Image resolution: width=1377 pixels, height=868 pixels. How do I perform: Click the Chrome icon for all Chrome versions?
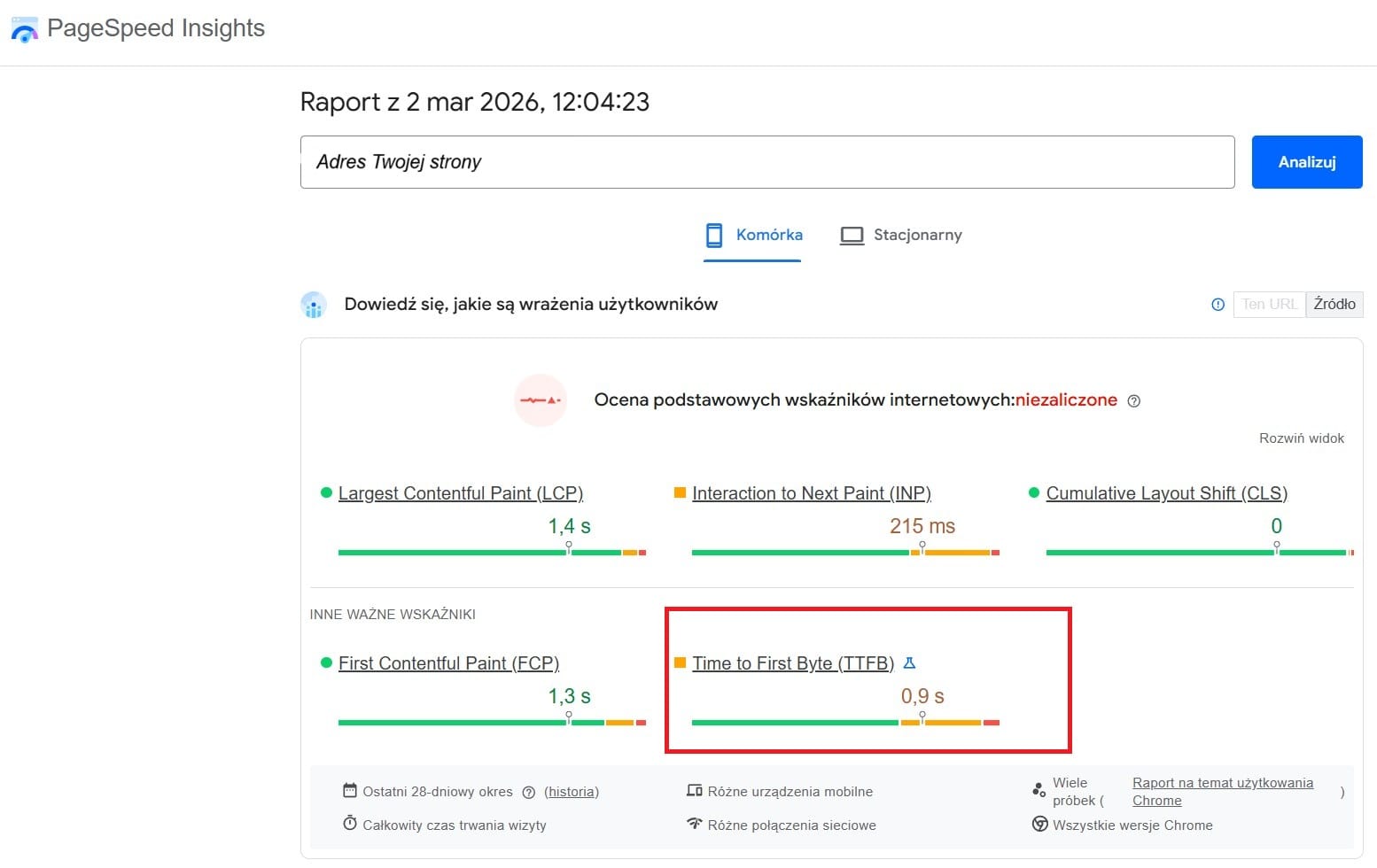click(1040, 825)
